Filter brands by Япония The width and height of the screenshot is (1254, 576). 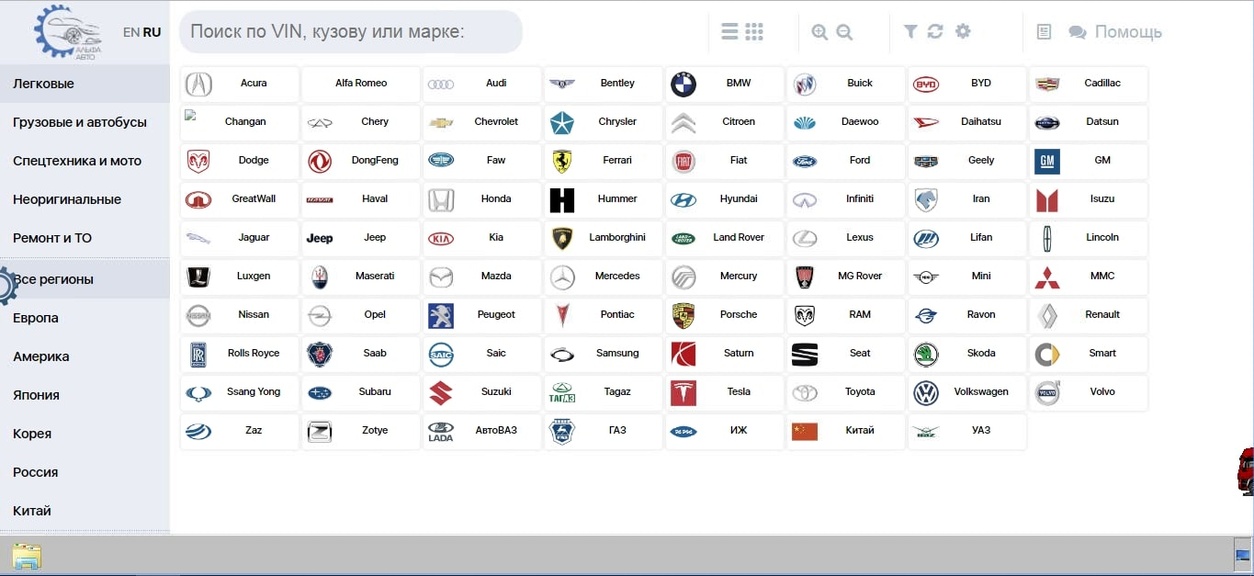[x=85, y=395]
